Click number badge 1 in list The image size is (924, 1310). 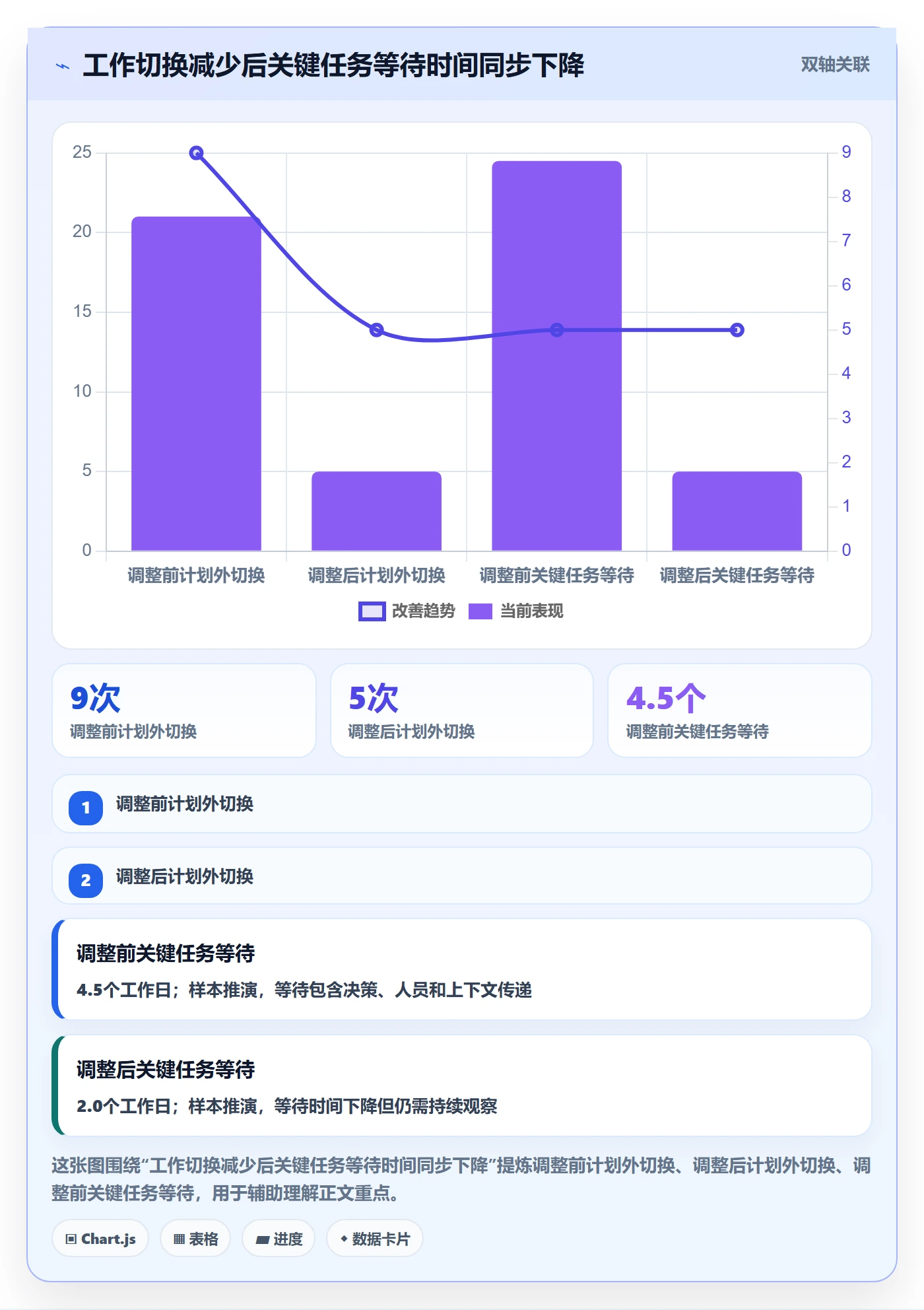tap(86, 808)
